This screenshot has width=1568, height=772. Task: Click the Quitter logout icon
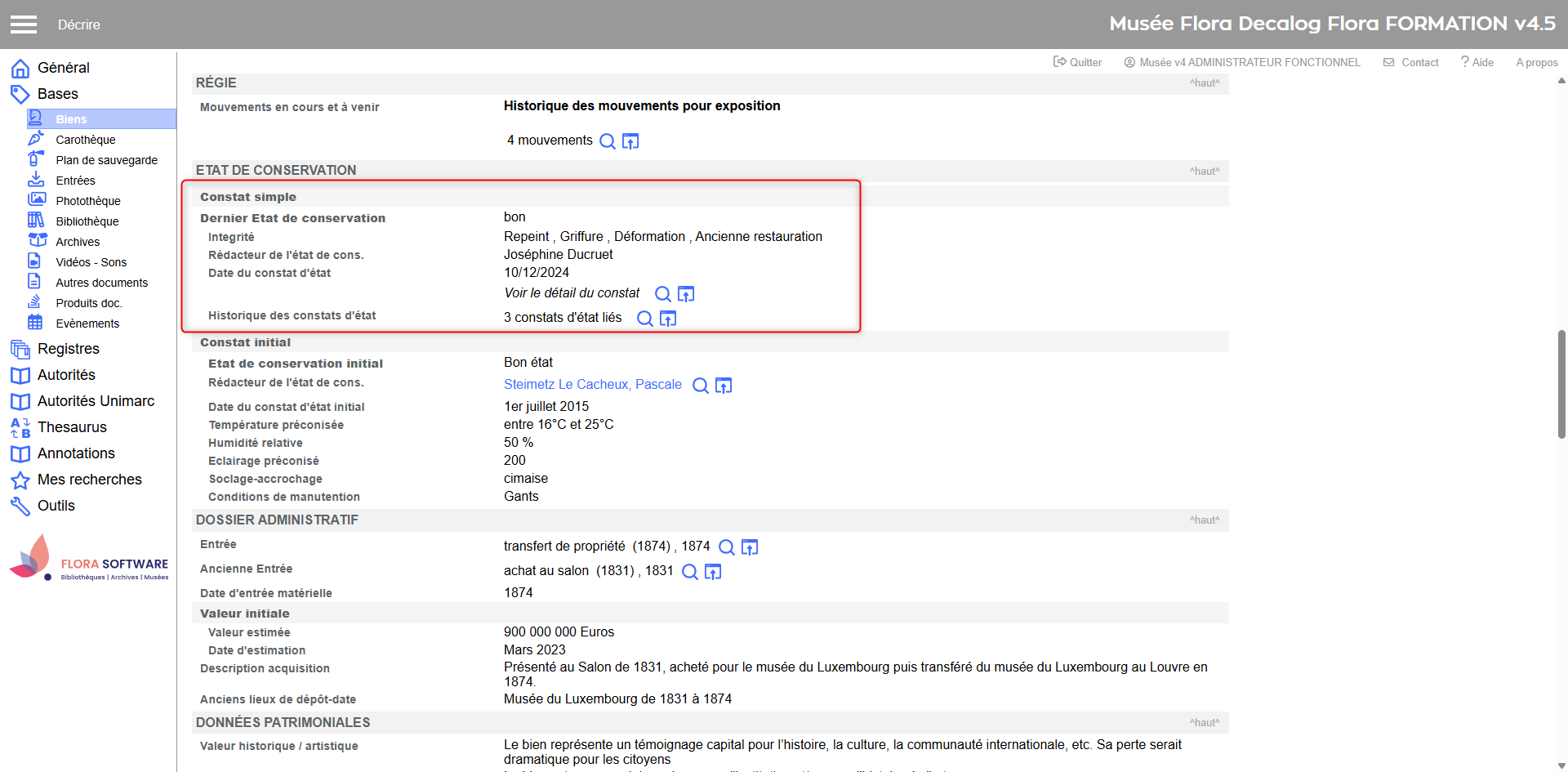pos(1060,62)
